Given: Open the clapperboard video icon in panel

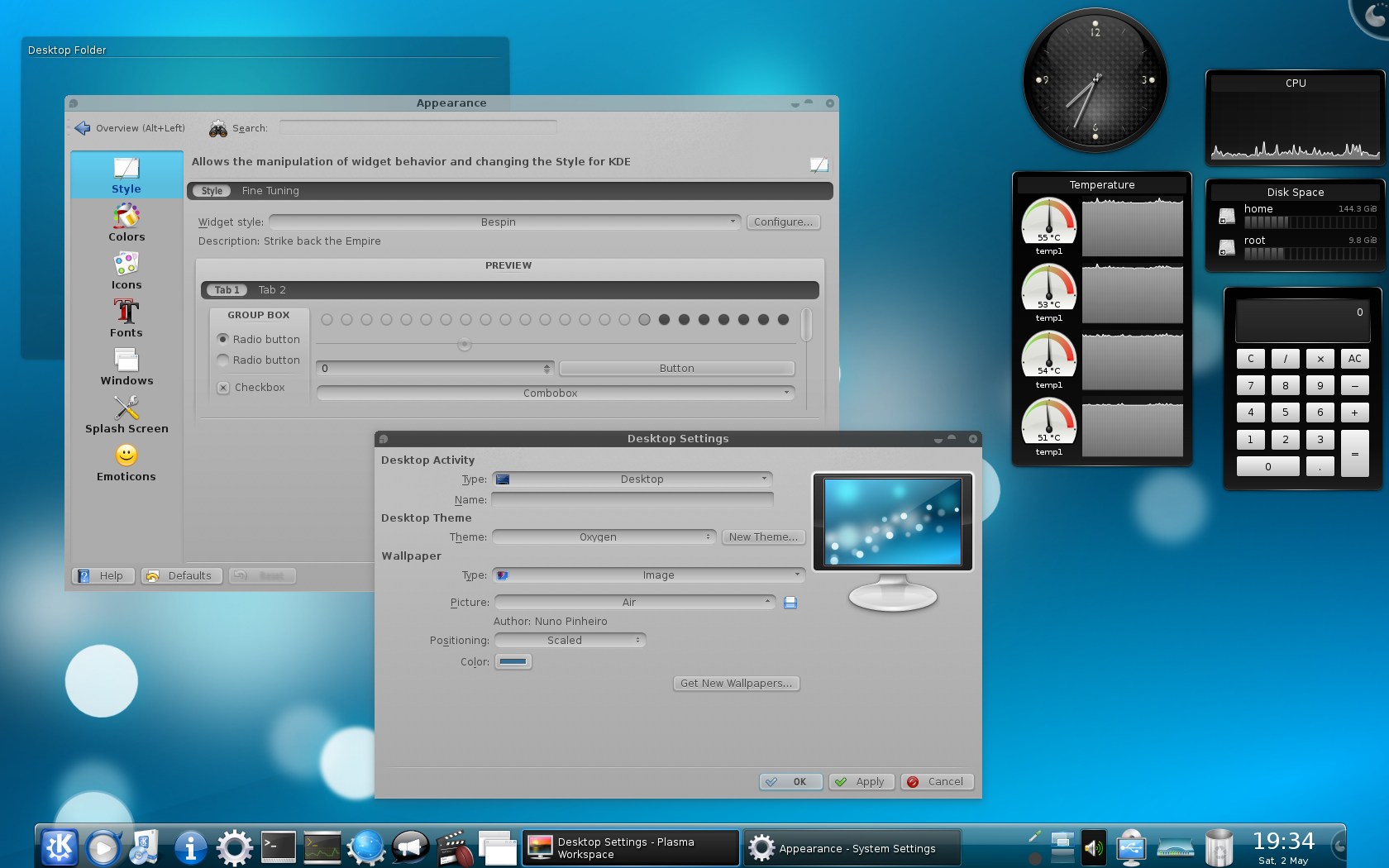Looking at the screenshot, I should 454,848.
